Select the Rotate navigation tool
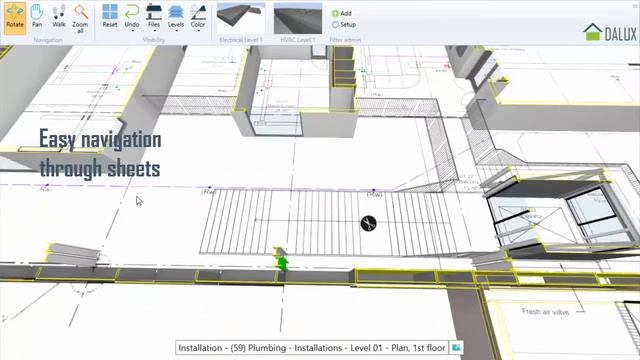Screen dimensions: 640x360 pyautogui.click(x=15, y=18)
